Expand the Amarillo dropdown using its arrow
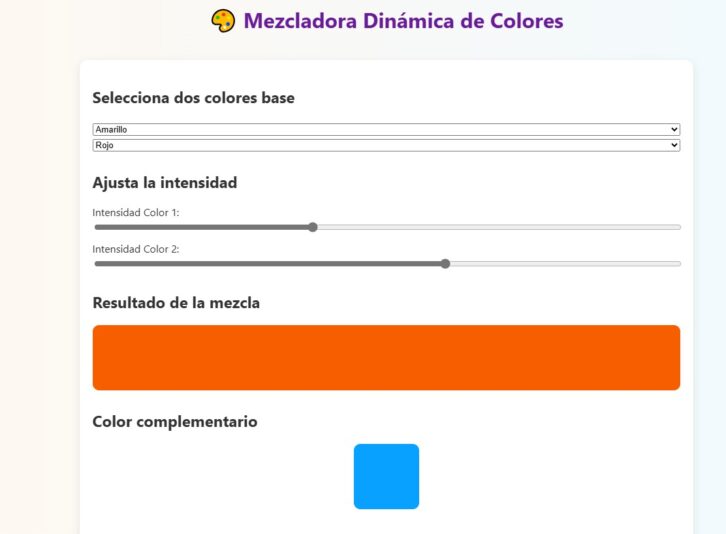The image size is (726, 534). (x=675, y=130)
